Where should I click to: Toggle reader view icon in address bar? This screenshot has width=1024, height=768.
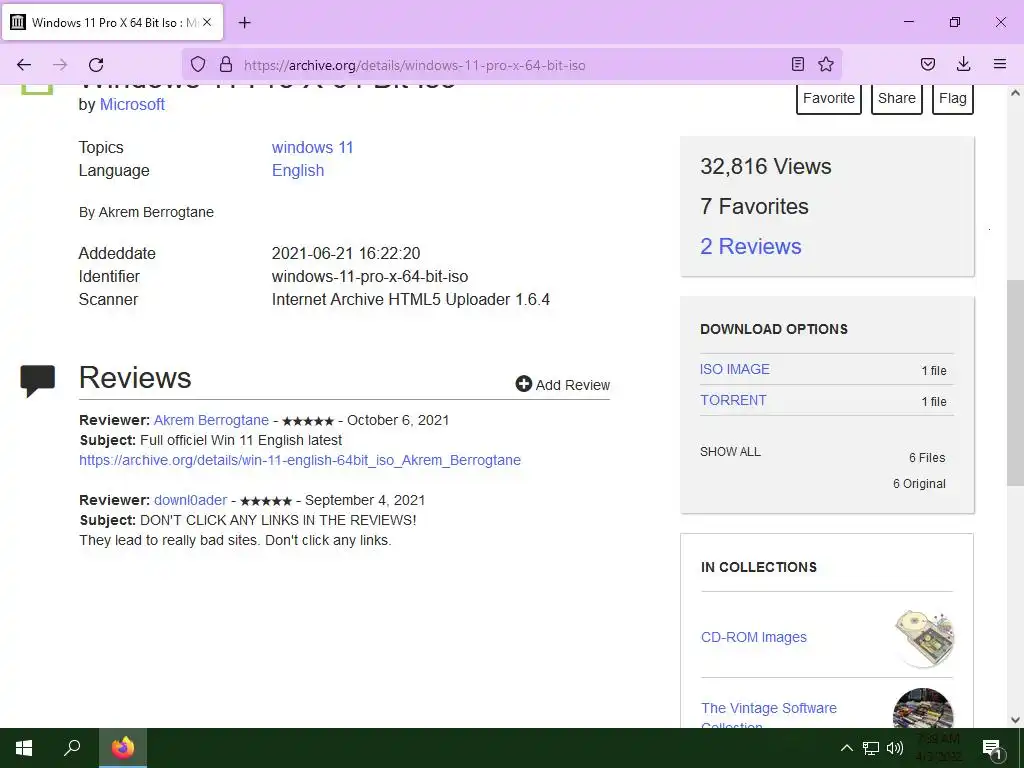(x=797, y=64)
